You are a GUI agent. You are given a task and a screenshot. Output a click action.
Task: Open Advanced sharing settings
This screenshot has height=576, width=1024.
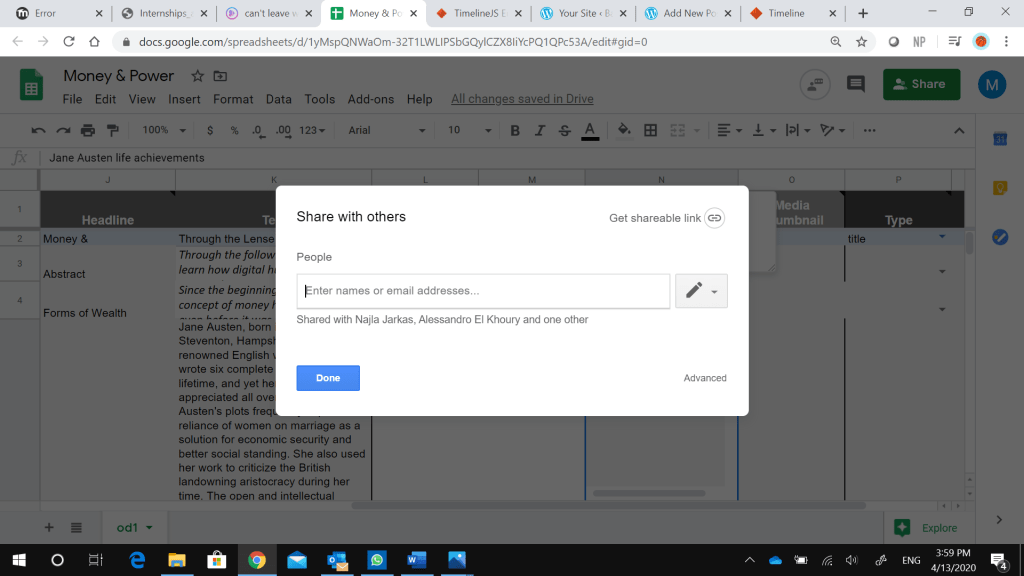(x=705, y=378)
